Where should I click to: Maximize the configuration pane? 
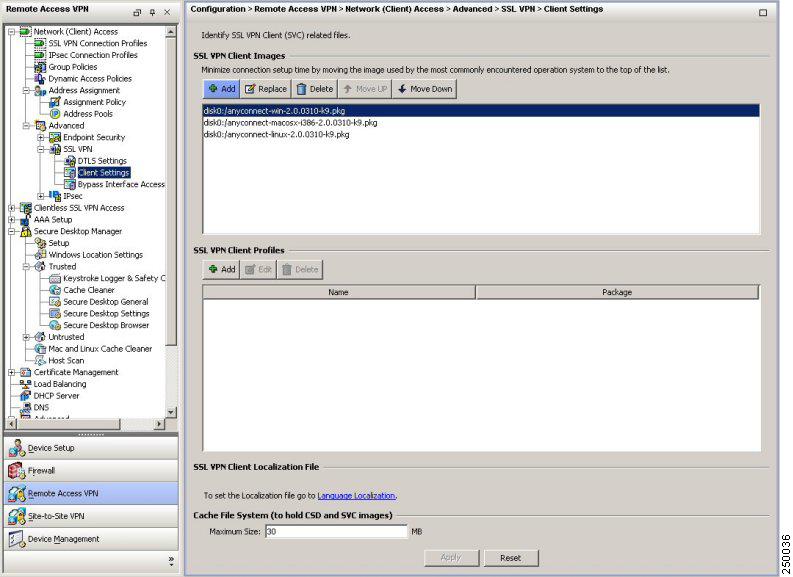763,12
